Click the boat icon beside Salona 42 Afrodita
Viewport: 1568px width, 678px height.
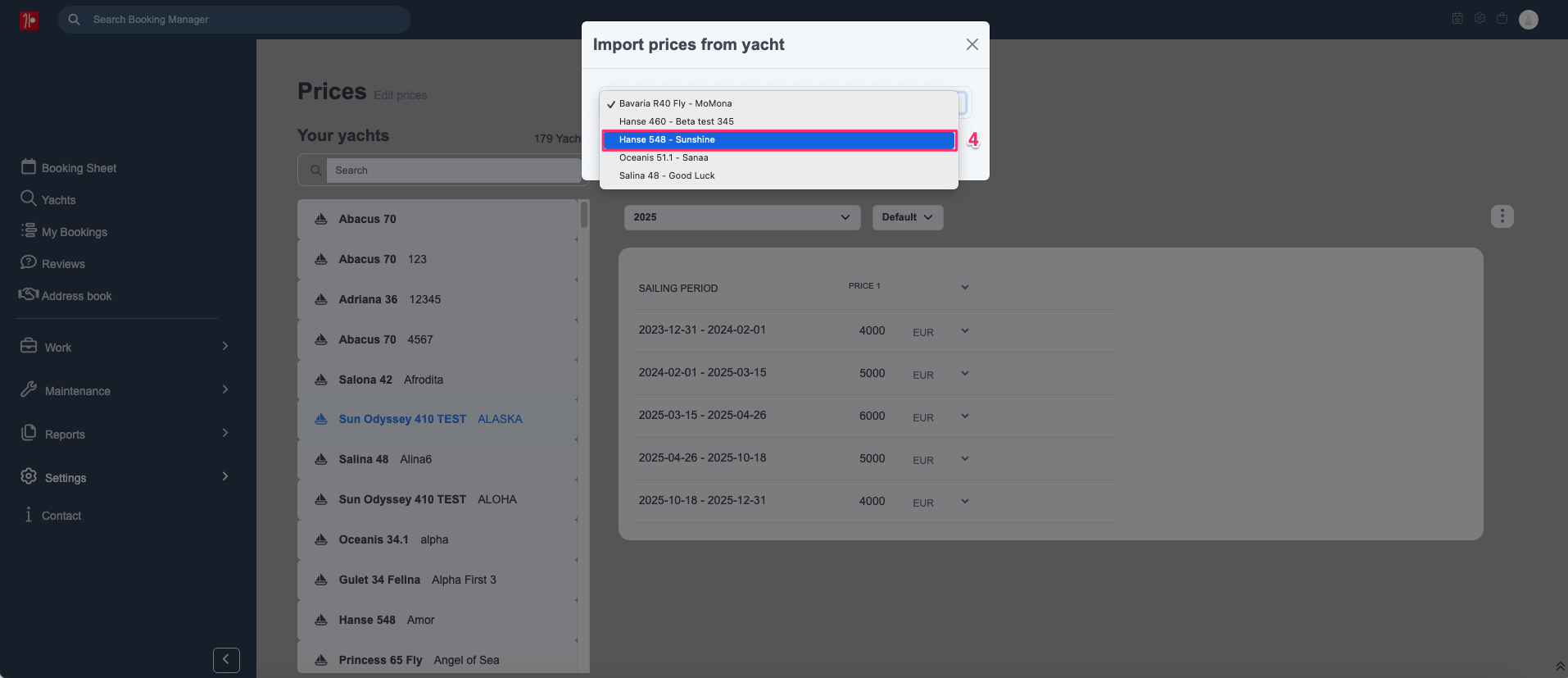coord(321,380)
